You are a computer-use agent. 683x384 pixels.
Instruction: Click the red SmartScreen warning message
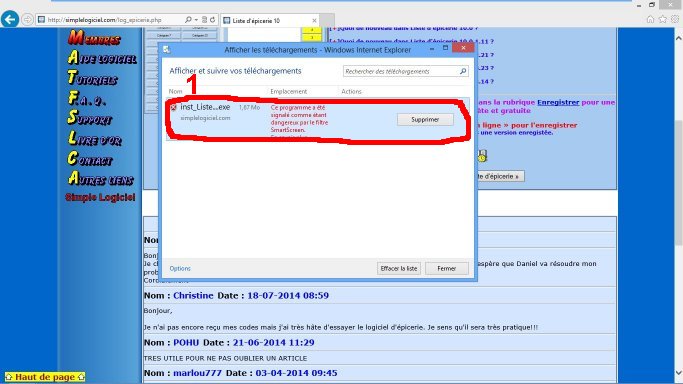(299, 119)
